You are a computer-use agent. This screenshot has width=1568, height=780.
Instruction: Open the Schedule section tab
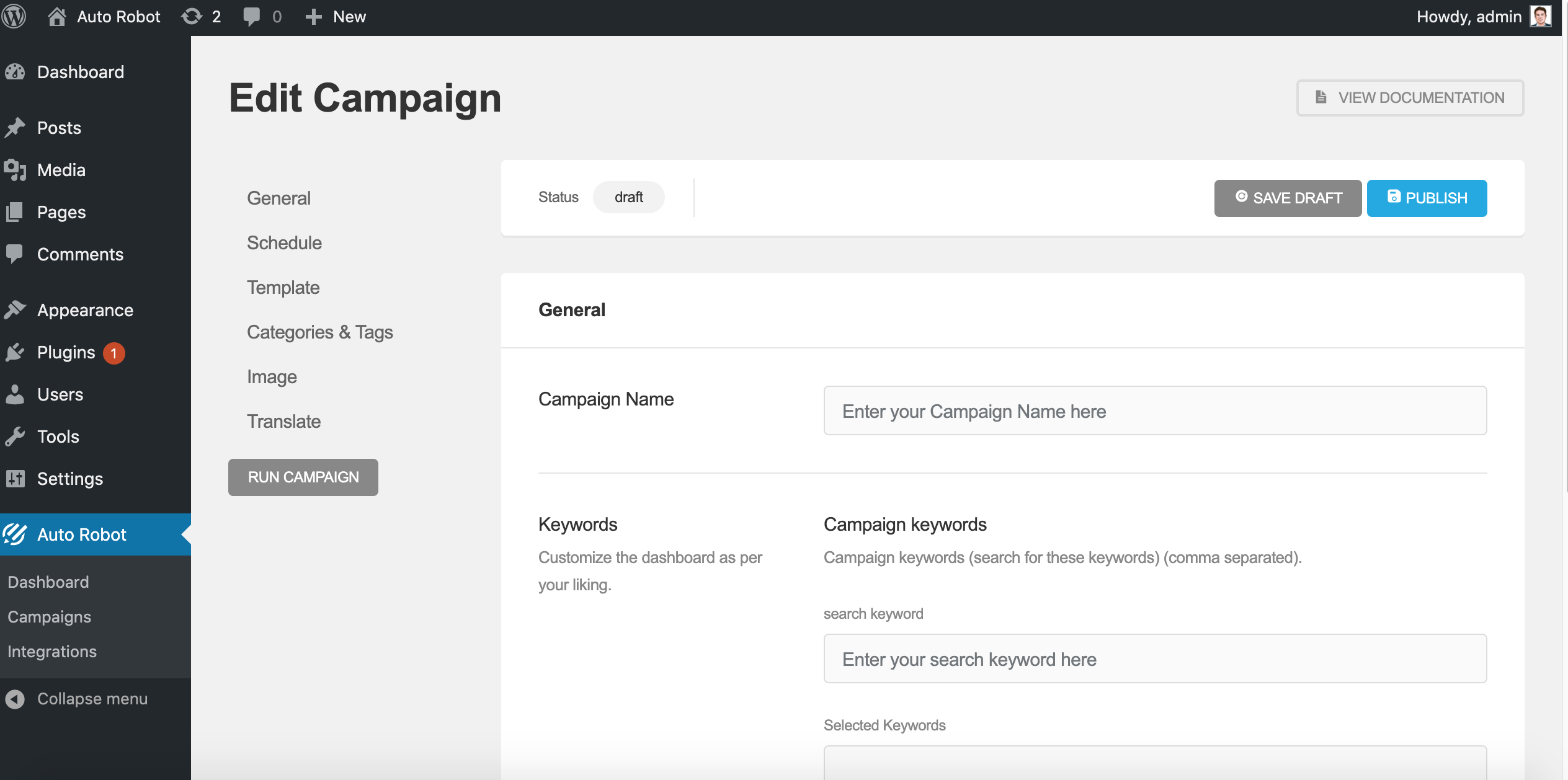(x=284, y=243)
